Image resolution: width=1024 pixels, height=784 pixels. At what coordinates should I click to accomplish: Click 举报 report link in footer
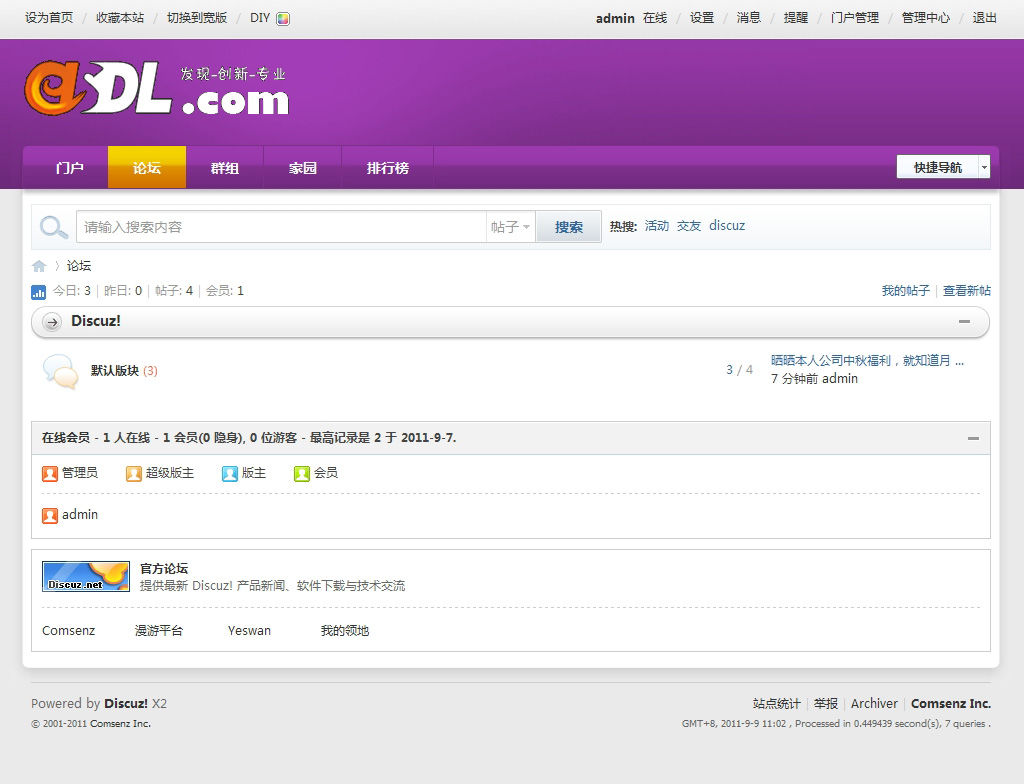point(825,704)
